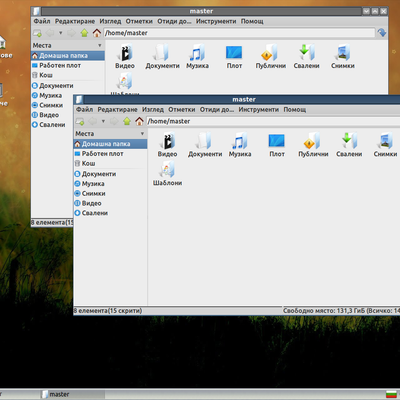
Task: Open the Музика folder in front window
Action: pos(240,144)
